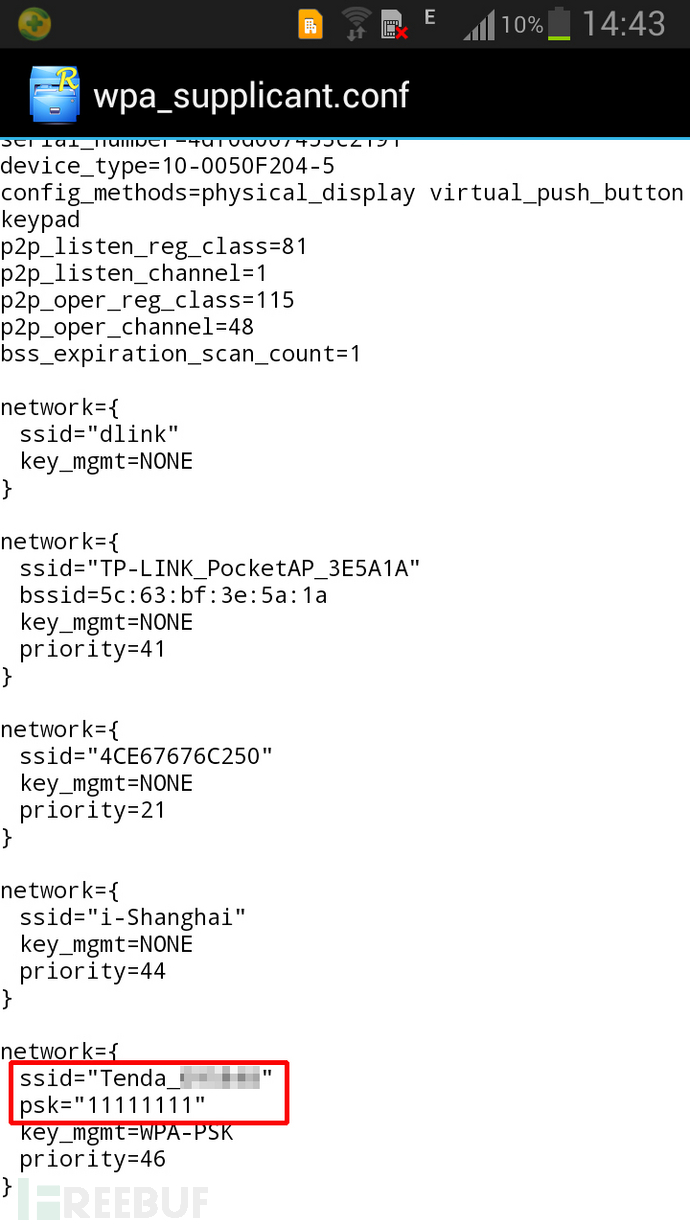Viewport: 690px width, 1227px height.
Task: Tap the ssid="dlink" line
Action: (x=99, y=434)
